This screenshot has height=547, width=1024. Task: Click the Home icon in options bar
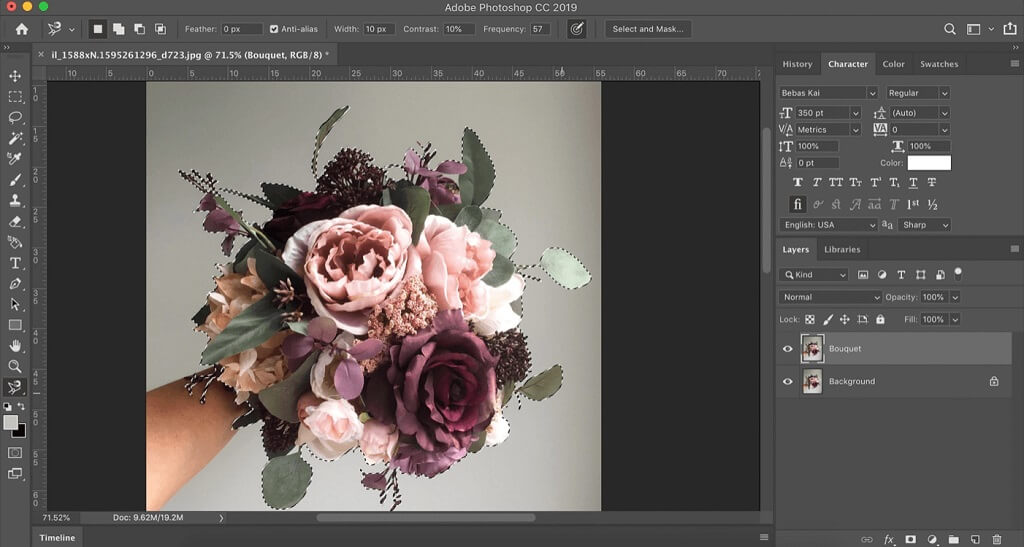[x=22, y=29]
